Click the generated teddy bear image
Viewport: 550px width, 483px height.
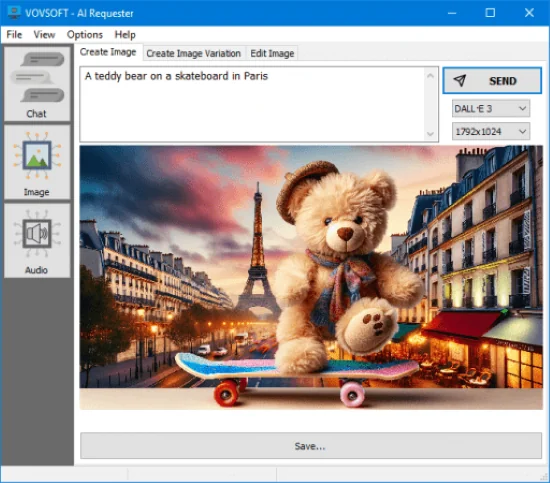pos(311,277)
